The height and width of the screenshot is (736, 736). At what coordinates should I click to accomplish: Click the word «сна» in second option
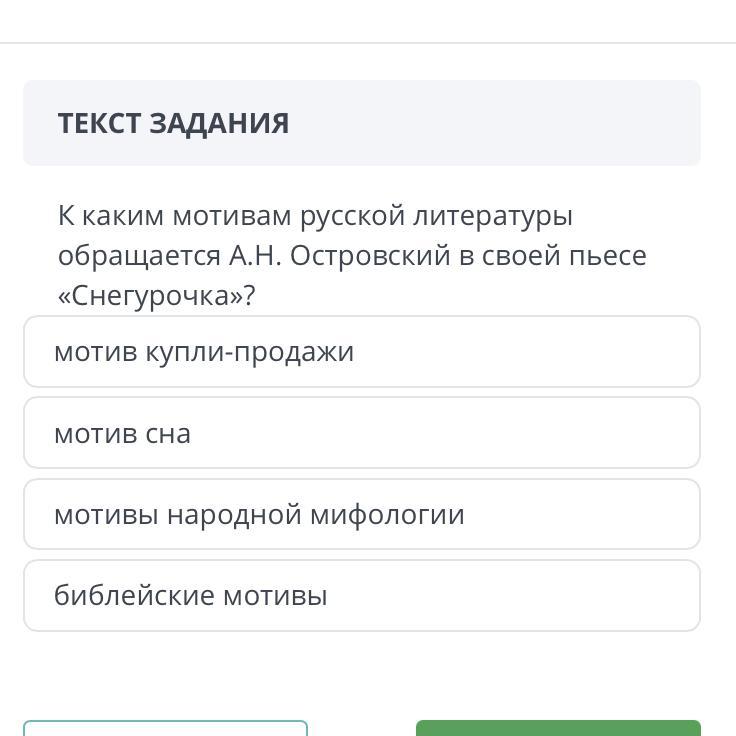click(x=168, y=434)
